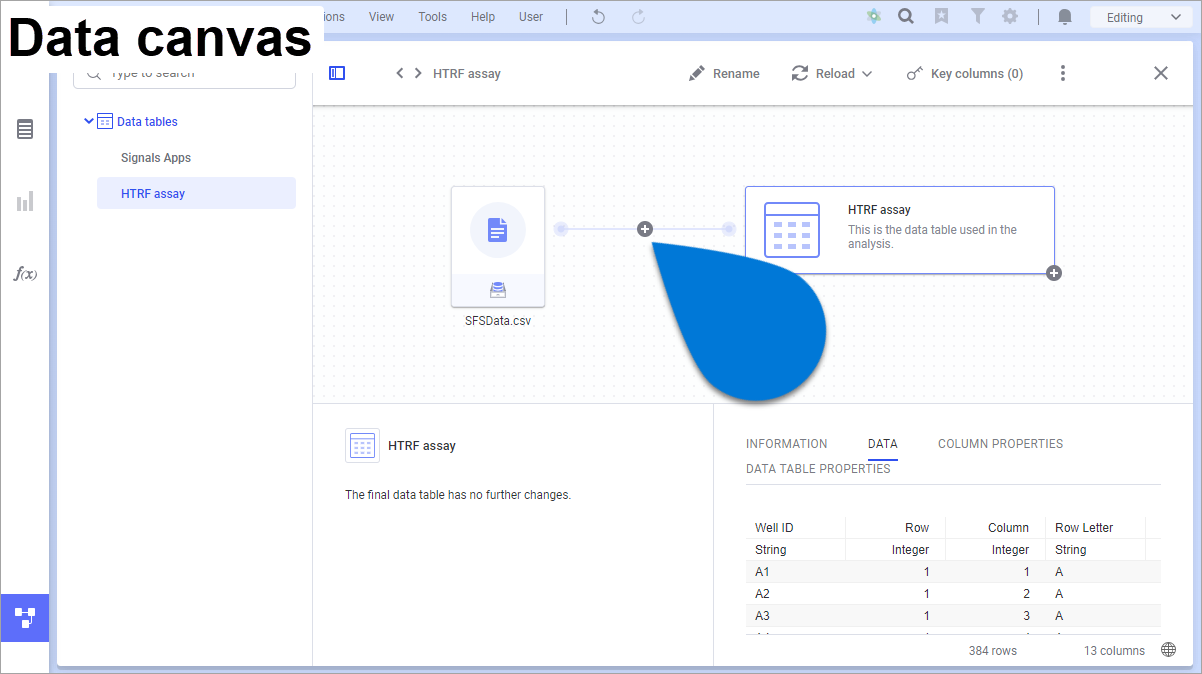Open the Help menu
This screenshot has height=674, width=1202.
click(483, 17)
